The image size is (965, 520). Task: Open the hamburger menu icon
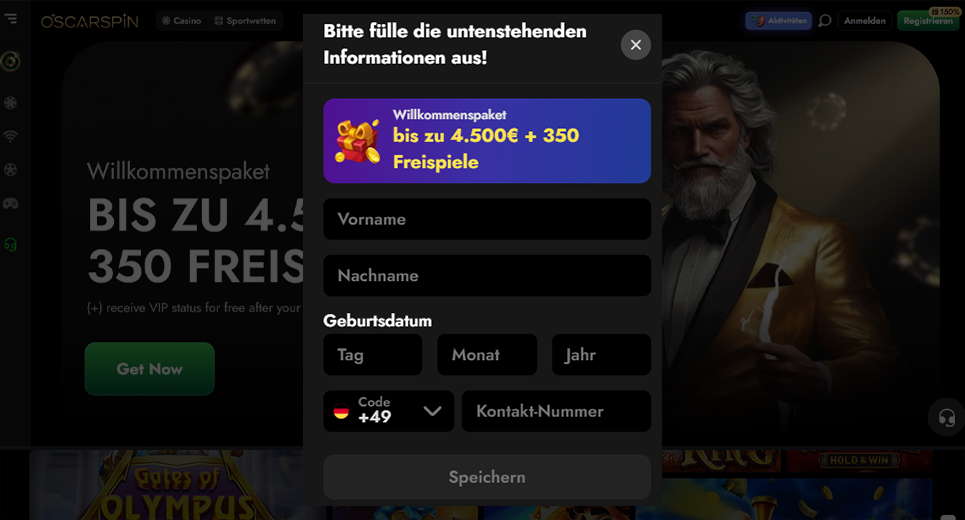point(10,19)
